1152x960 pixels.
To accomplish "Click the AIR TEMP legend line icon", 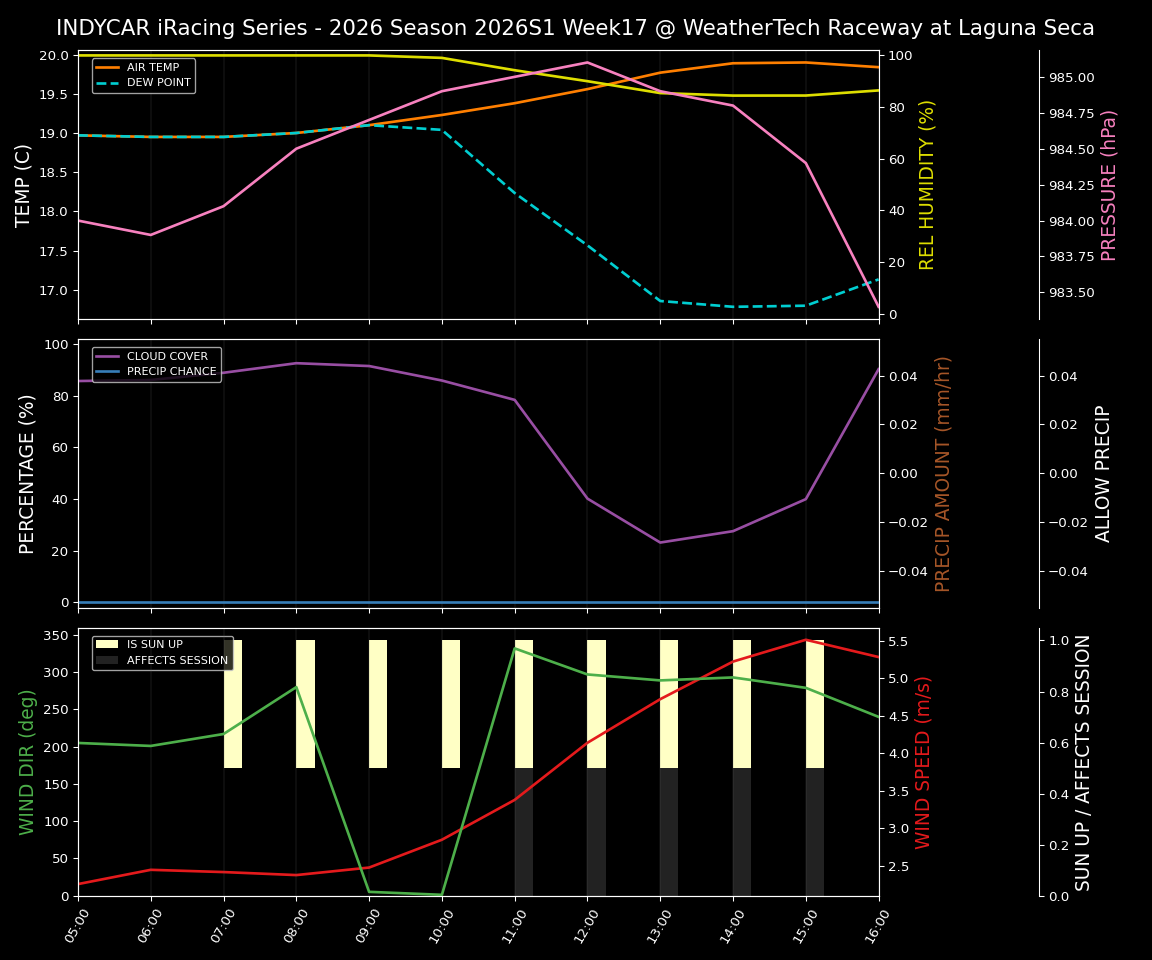I will click(108, 67).
